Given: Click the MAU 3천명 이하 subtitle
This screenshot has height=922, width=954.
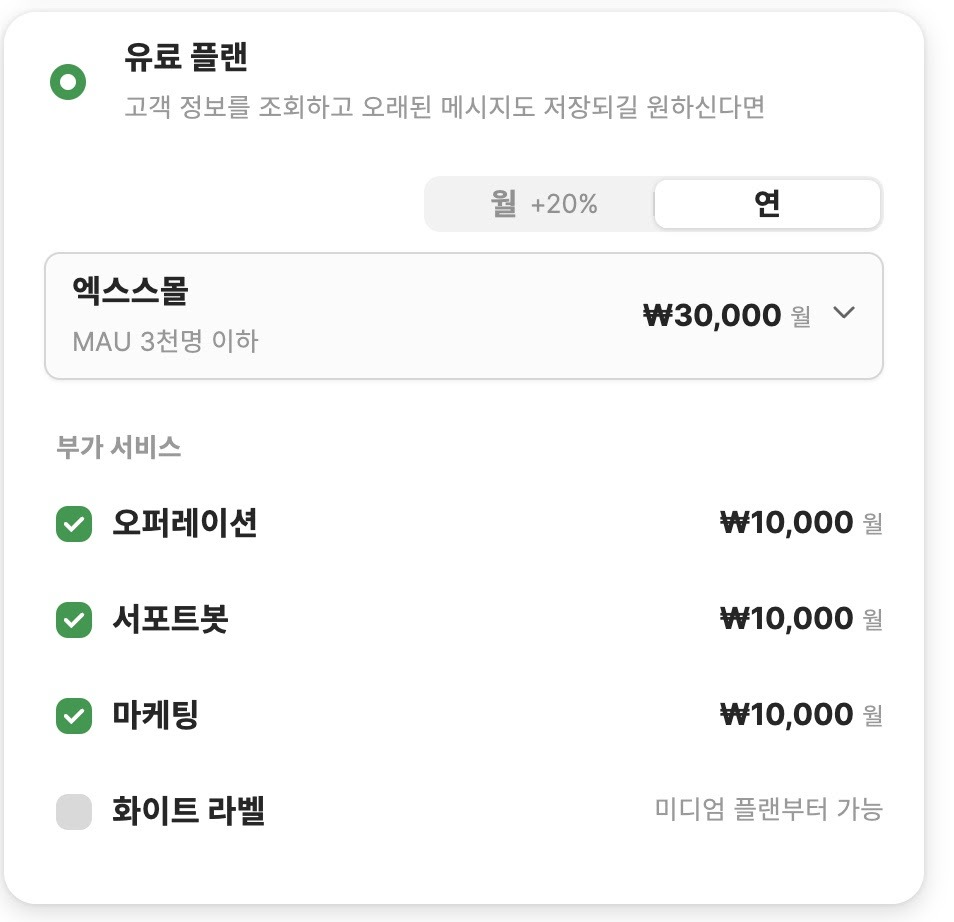Looking at the screenshot, I should (165, 341).
